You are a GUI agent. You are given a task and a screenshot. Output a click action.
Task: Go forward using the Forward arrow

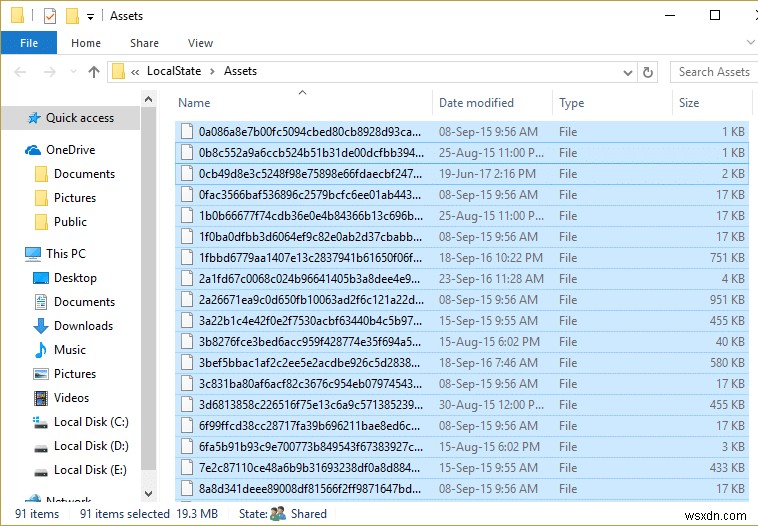tap(50, 72)
